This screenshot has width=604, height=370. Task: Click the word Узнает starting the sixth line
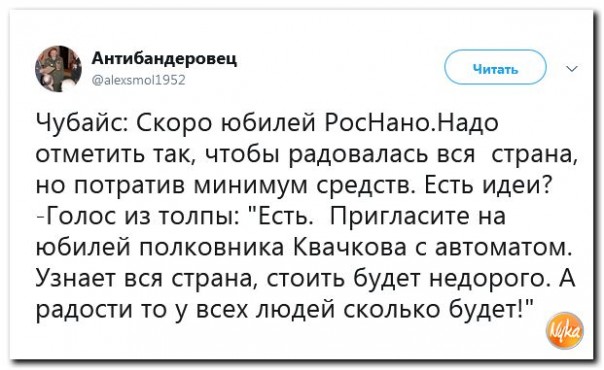77,278
